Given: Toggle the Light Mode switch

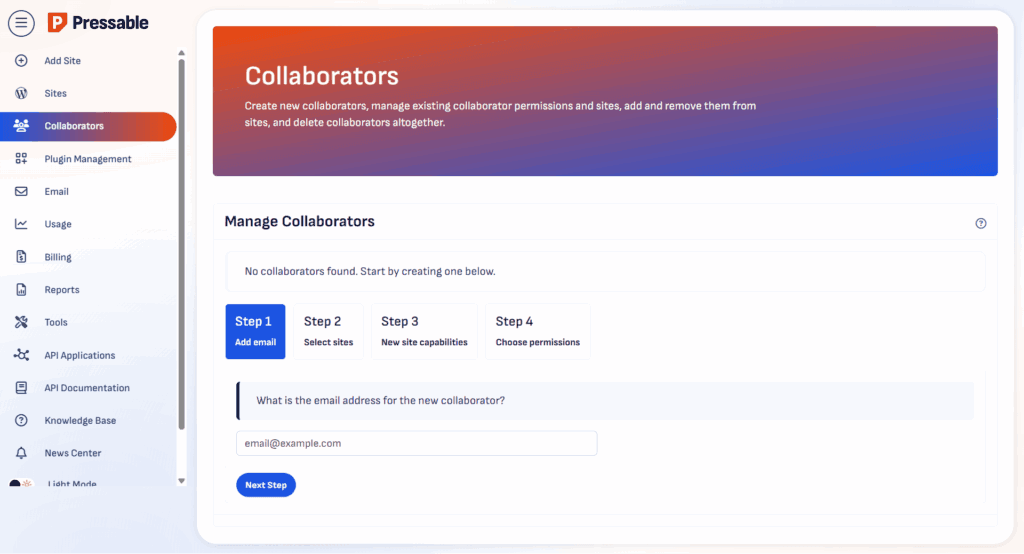Looking at the screenshot, I should pyautogui.click(x=21, y=484).
